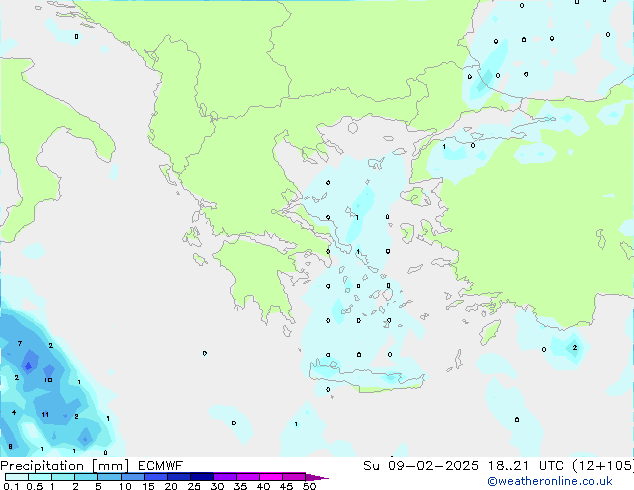Click the '30' legend scale label
This screenshot has height=490, width=634.
(x=217, y=486)
